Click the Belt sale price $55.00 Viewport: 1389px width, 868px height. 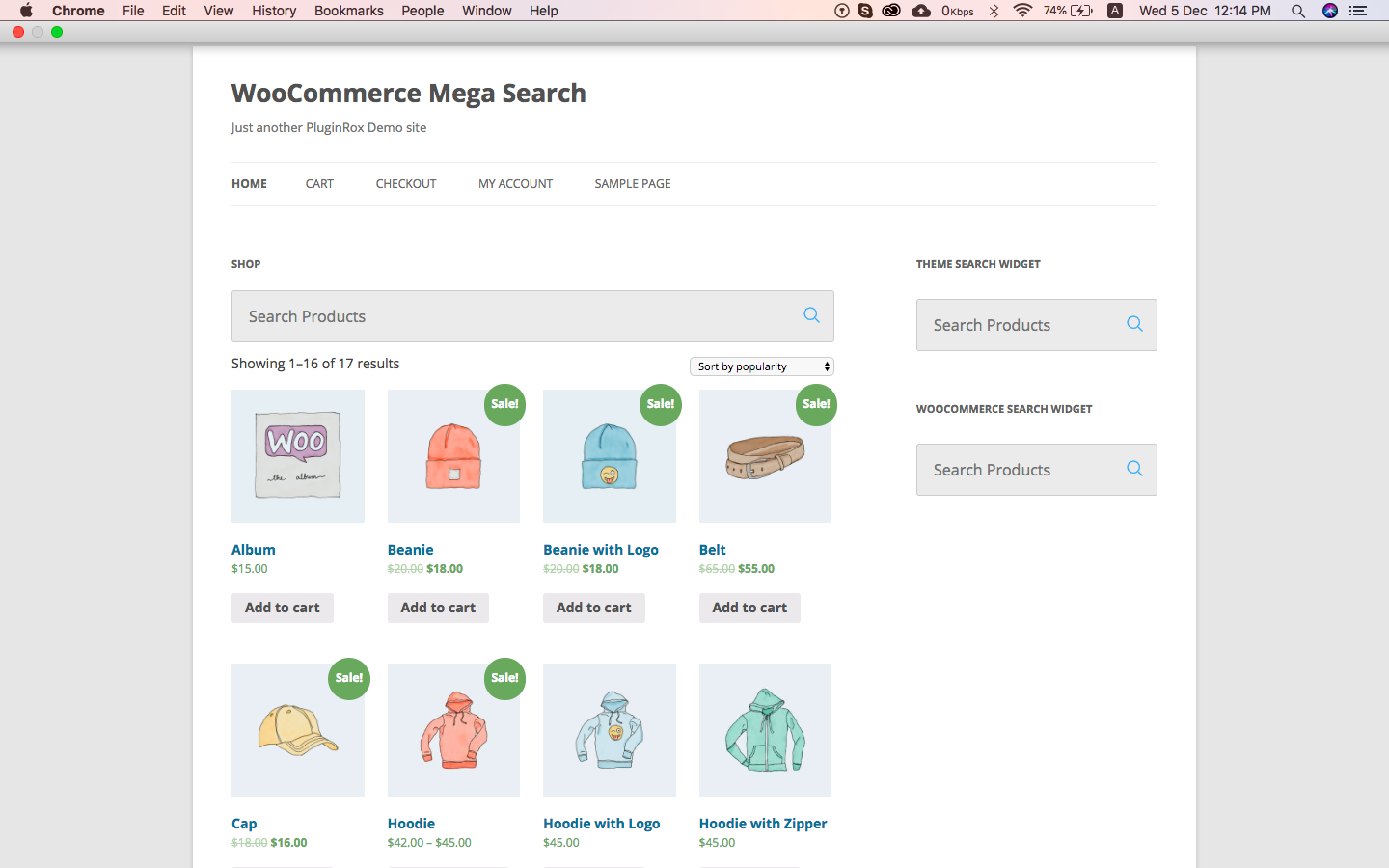[x=756, y=569]
